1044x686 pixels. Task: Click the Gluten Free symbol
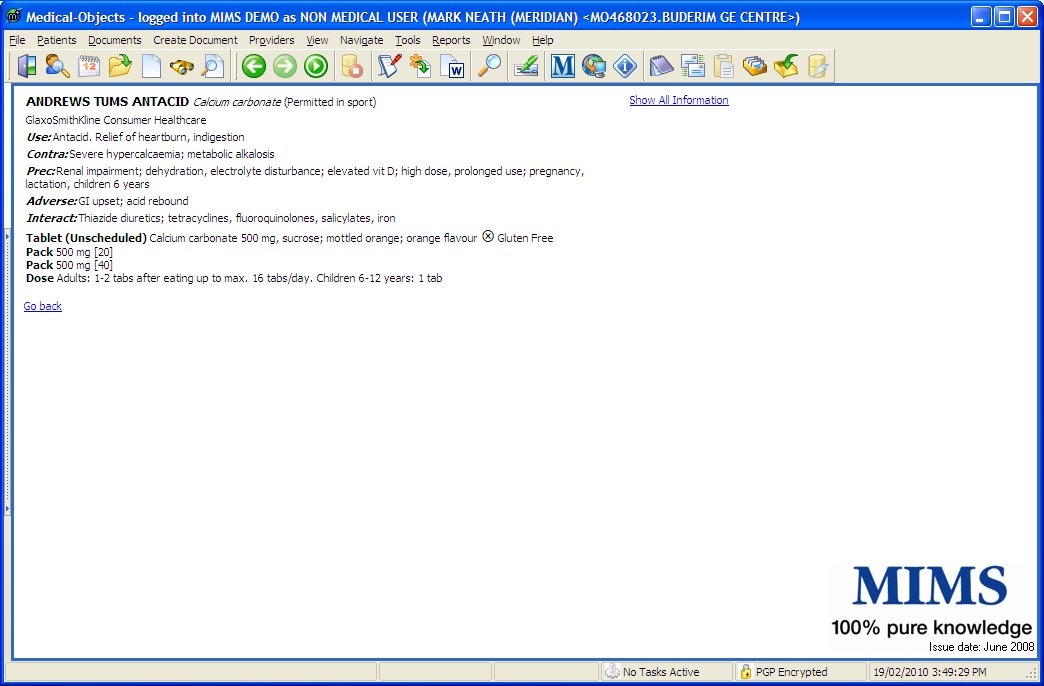(x=488, y=236)
